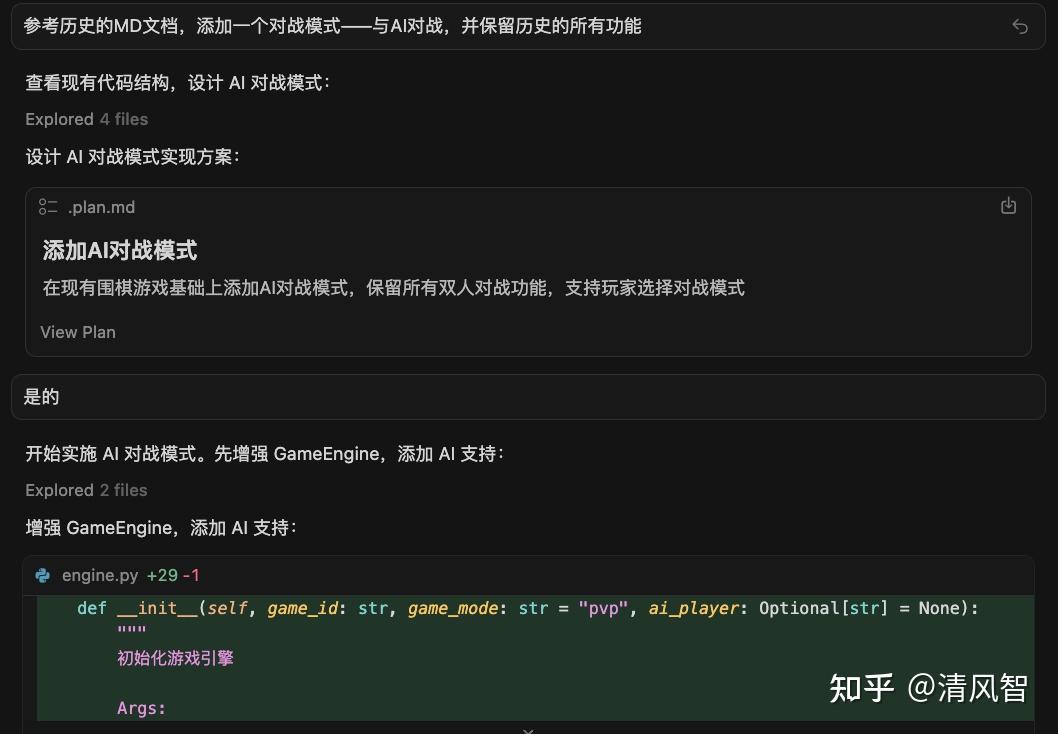This screenshot has height=734, width=1058.
Task: Click the revert arrow on the first user prompt
Action: click(1019, 27)
